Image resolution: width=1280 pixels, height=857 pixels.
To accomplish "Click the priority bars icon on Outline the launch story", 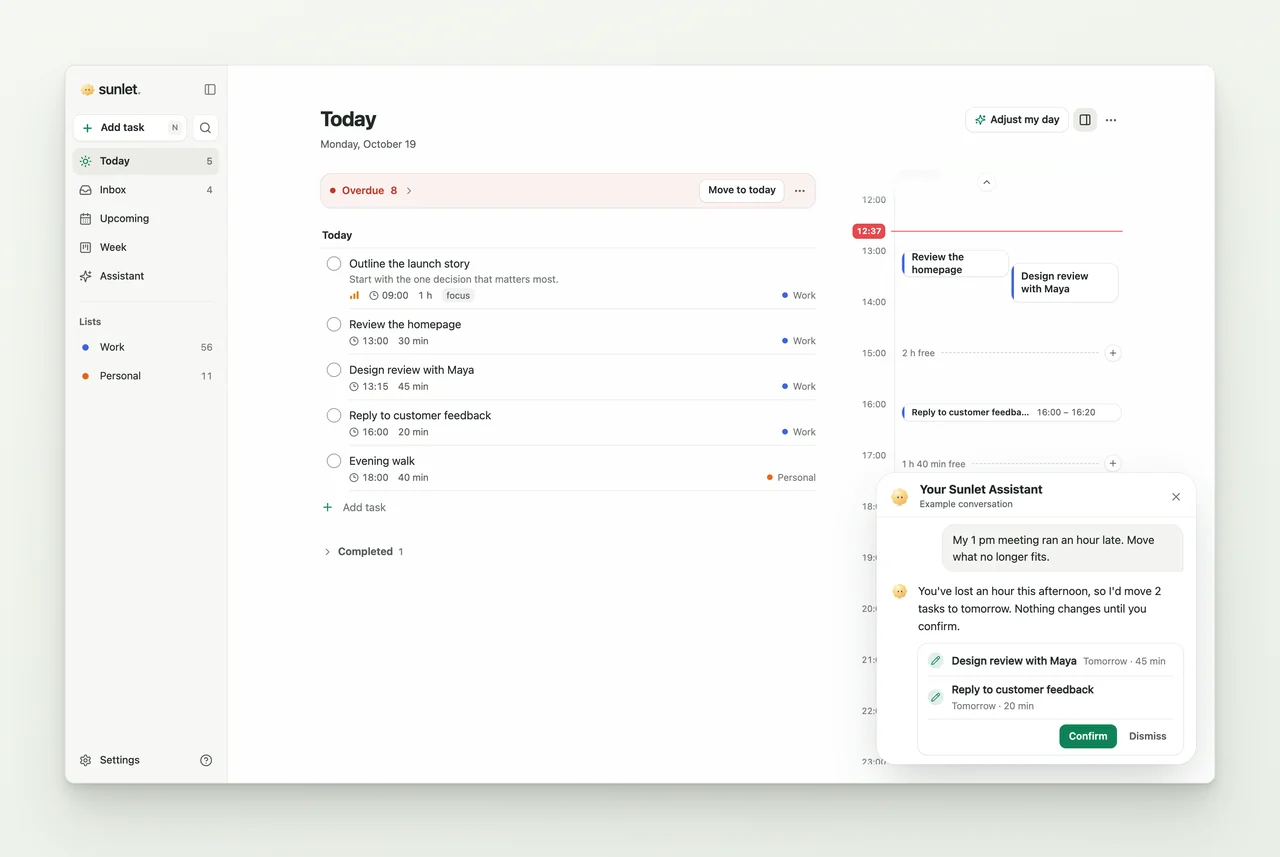I will click(x=354, y=296).
